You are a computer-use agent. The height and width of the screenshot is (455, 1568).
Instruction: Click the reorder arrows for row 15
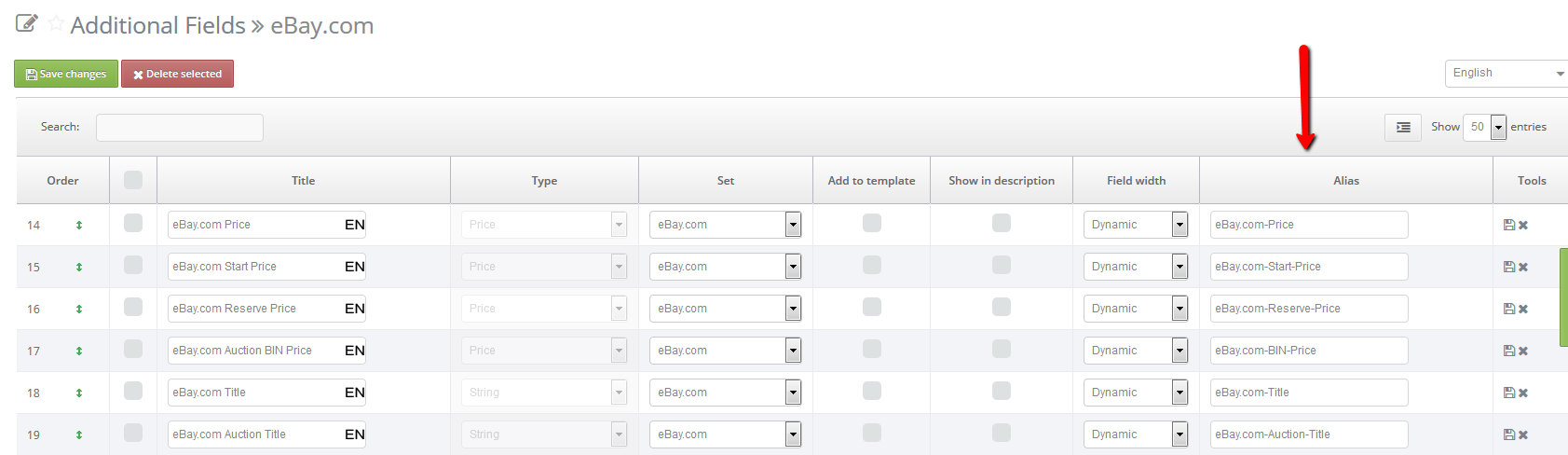(79, 267)
